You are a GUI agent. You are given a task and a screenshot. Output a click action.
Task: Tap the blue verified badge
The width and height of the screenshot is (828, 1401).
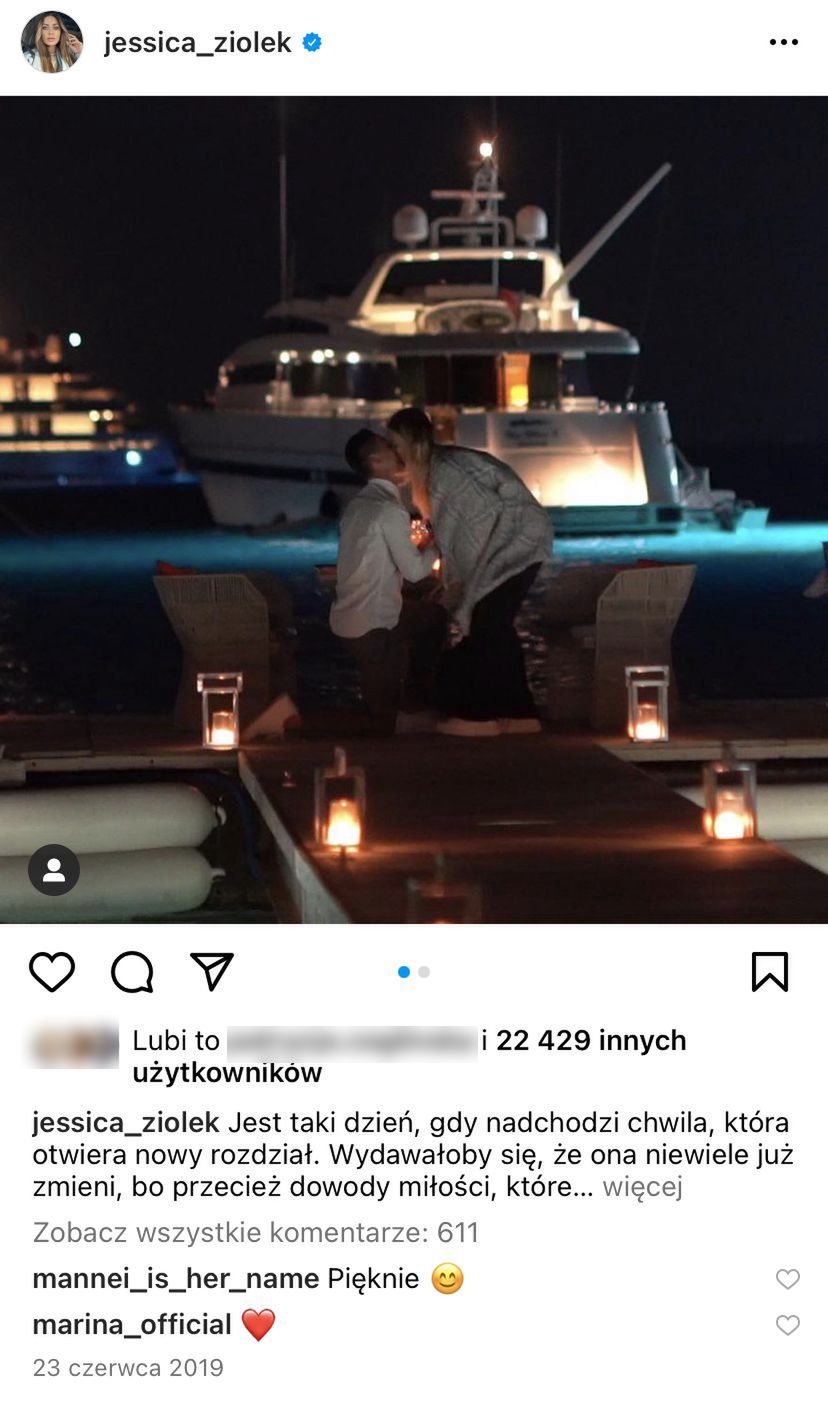312,42
